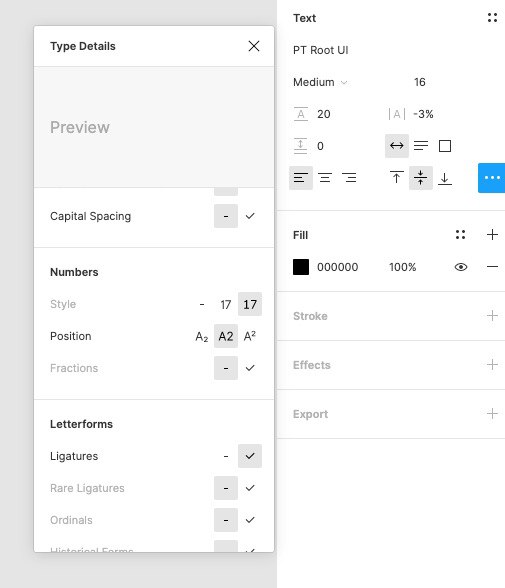Enable Capital Spacing with checkmark
This screenshot has height=588, width=505.
(x=250, y=216)
